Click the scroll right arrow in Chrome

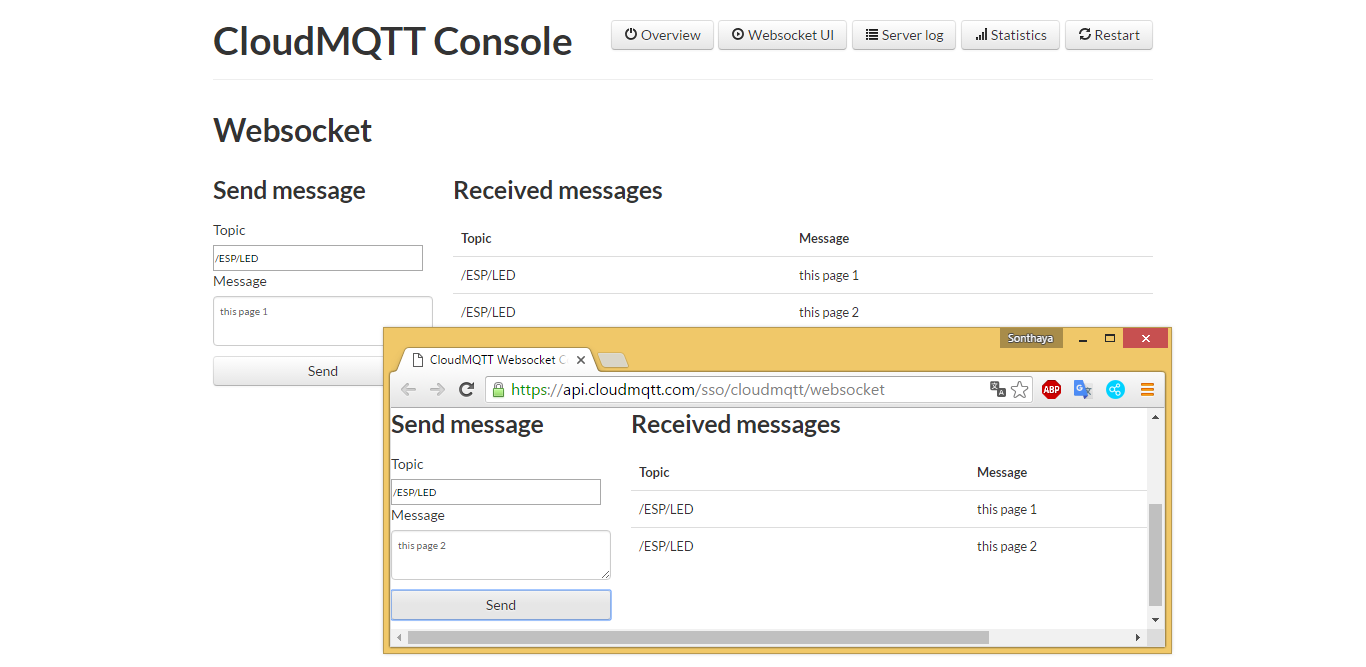1138,637
